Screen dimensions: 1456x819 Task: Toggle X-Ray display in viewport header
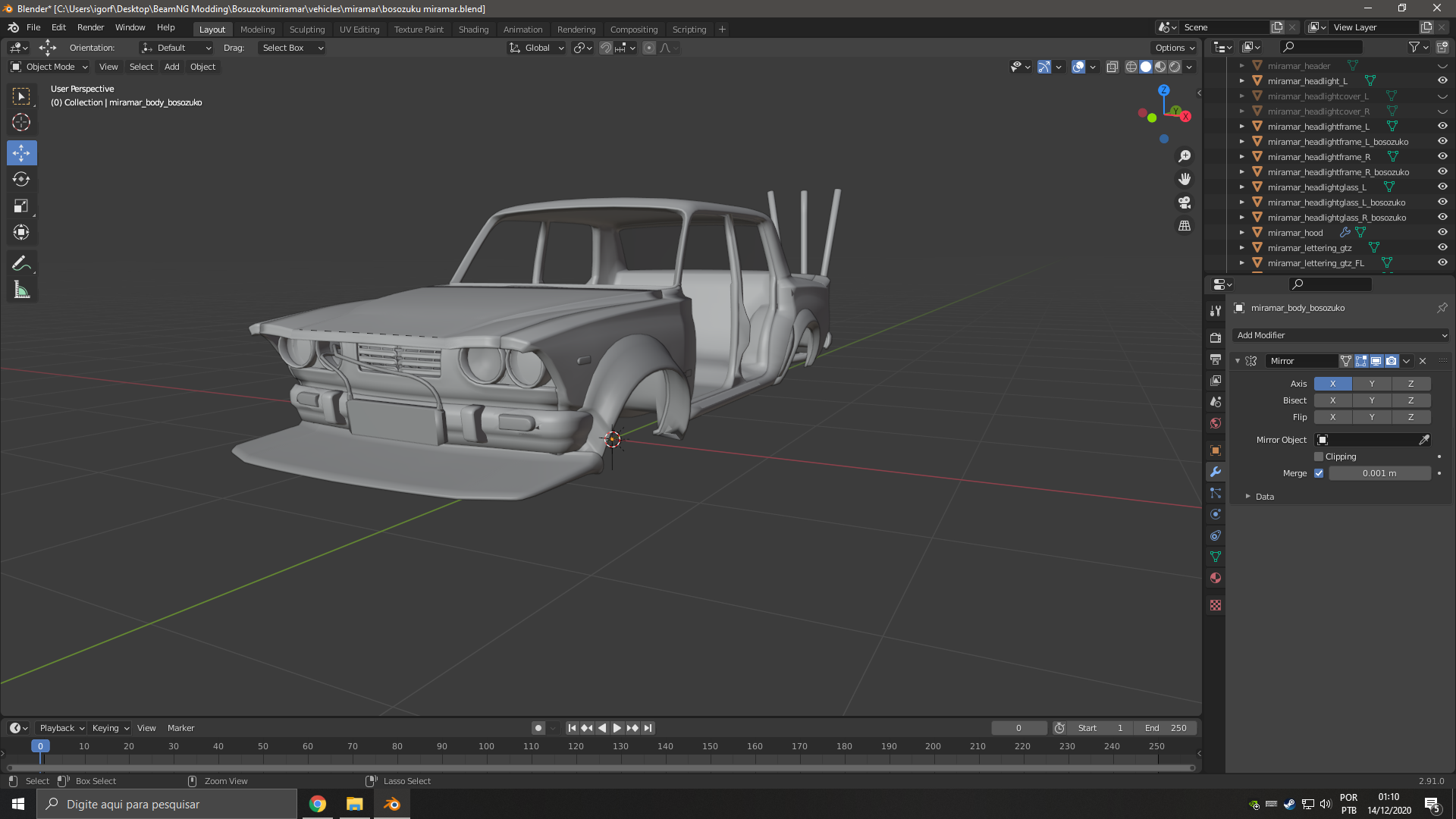1112,67
